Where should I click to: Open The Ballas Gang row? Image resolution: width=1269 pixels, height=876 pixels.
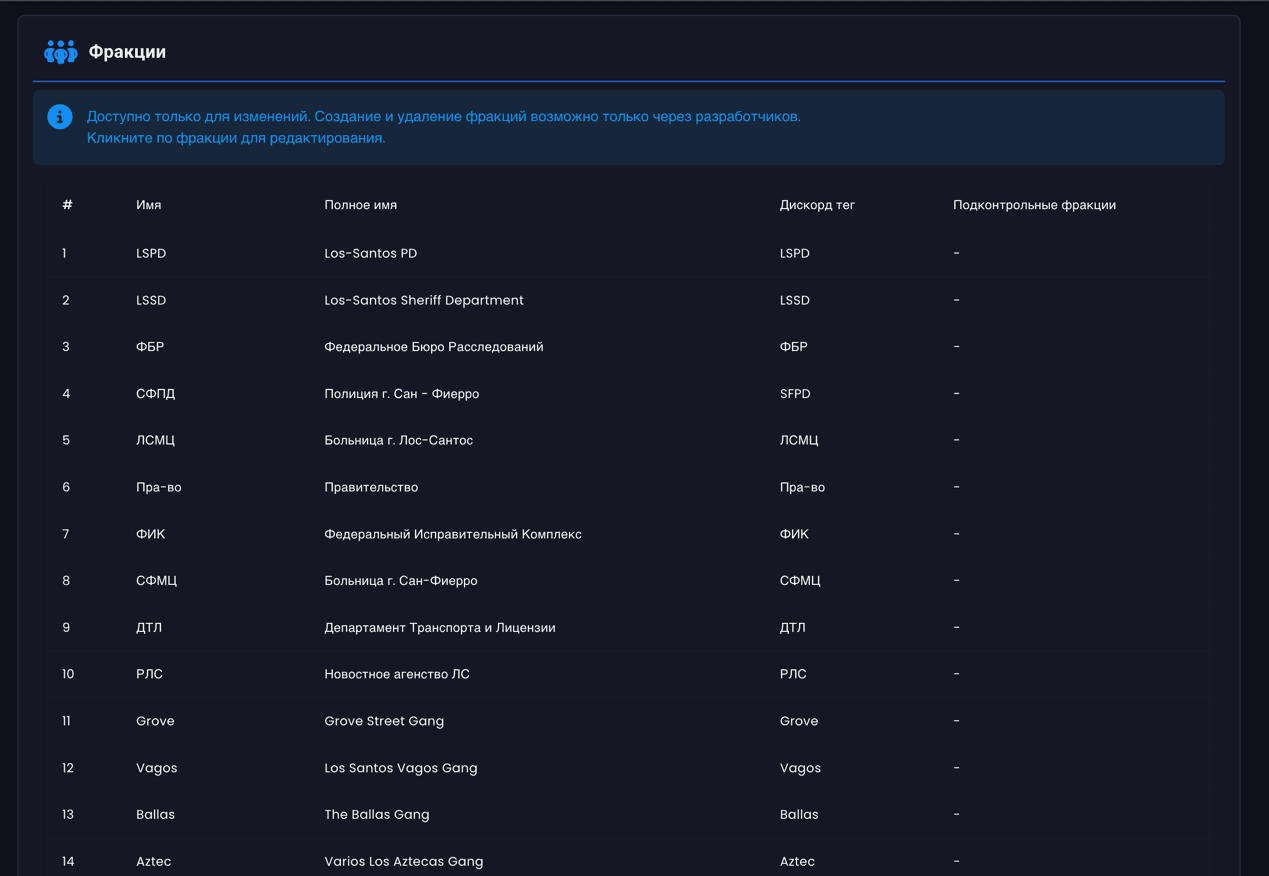pos(376,815)
